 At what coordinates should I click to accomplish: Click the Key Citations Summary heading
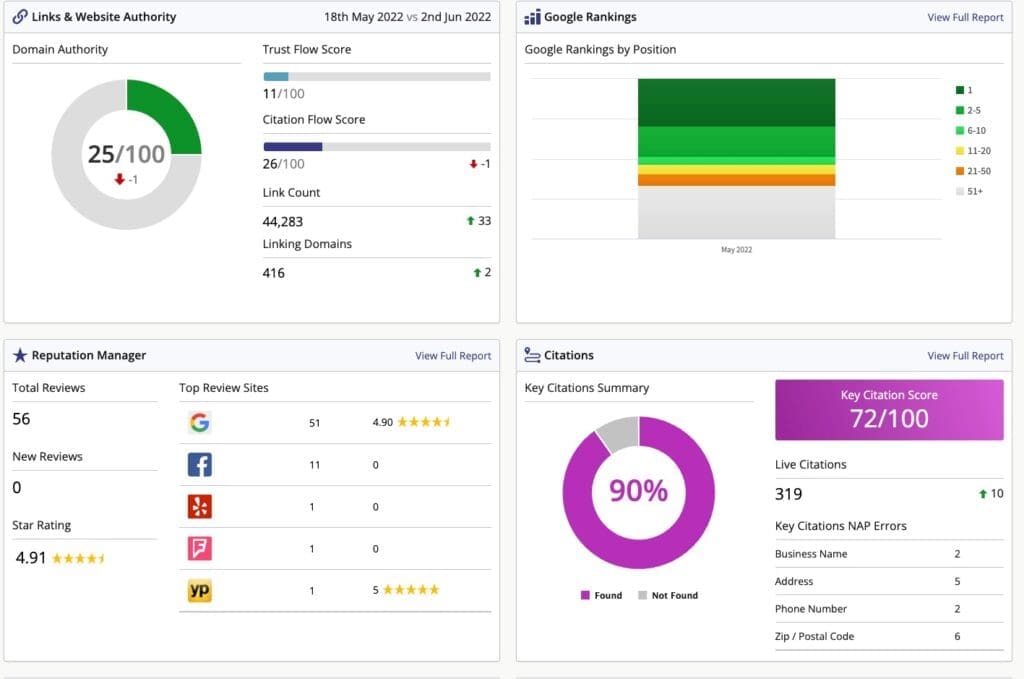click(586, 388)
